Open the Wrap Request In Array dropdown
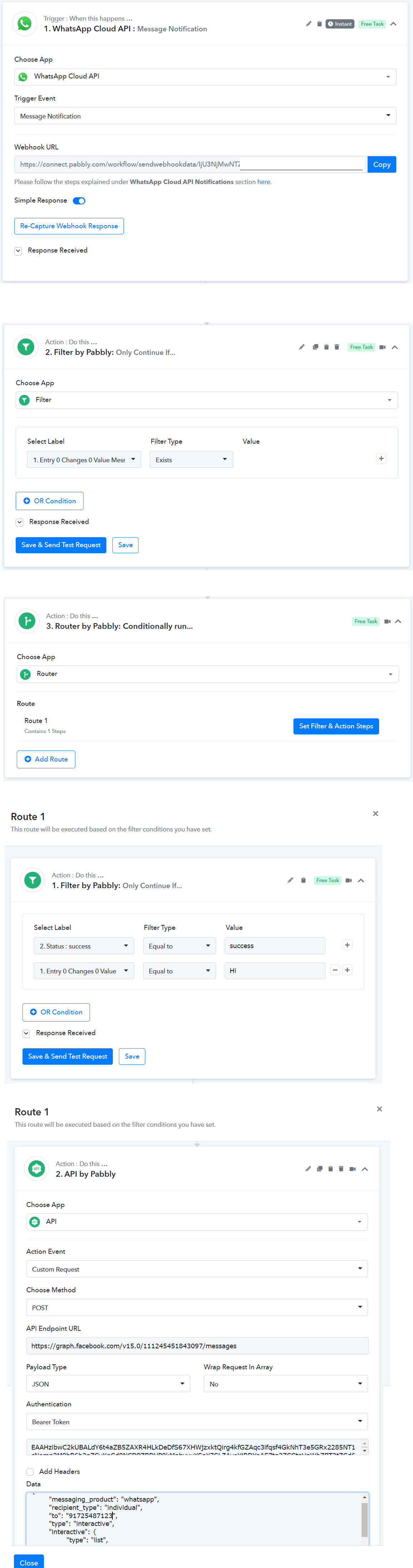Screen dimensions: 413x1568 [286, 1384]
